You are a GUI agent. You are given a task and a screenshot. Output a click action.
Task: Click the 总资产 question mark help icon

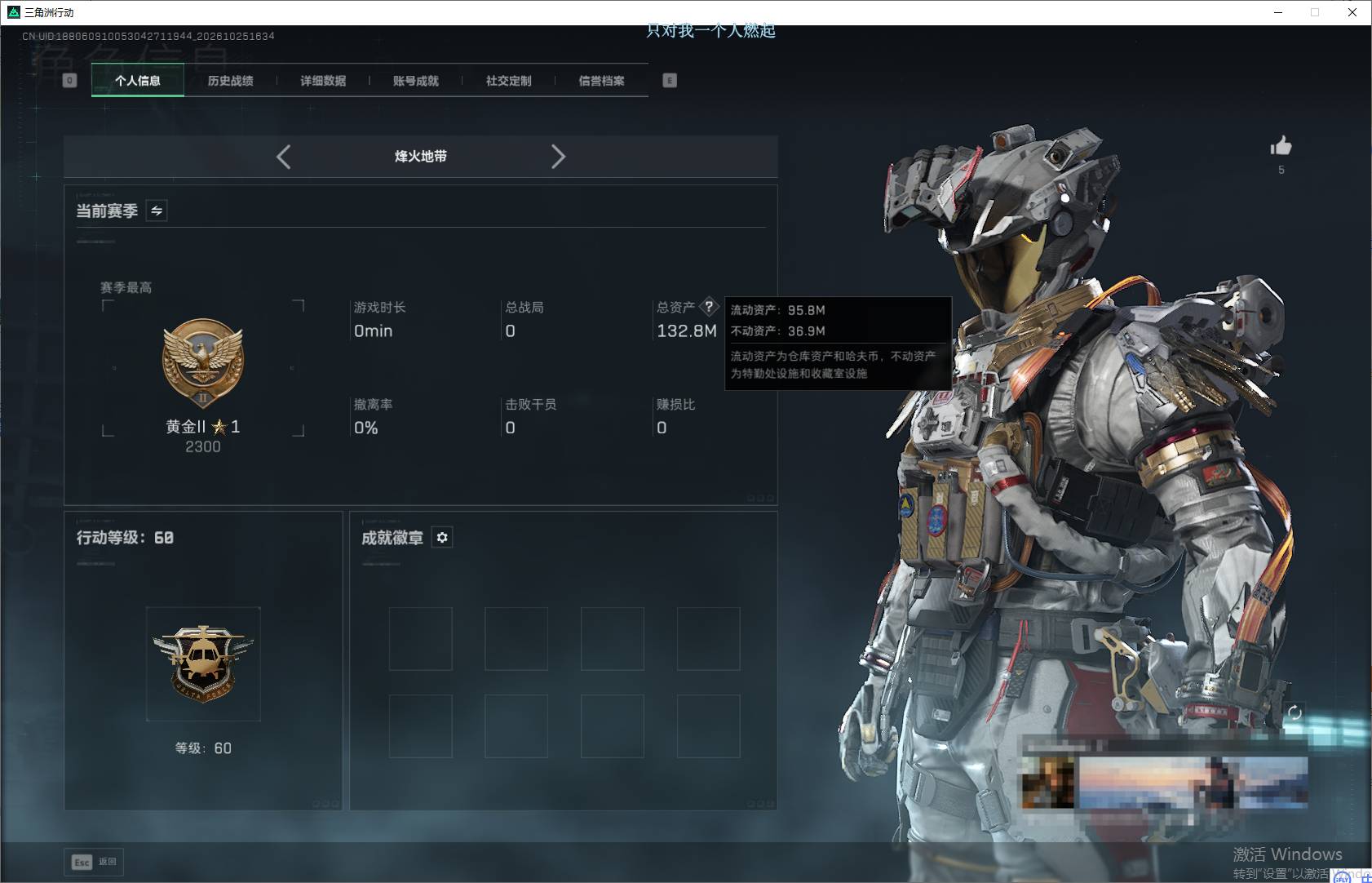(x=709, y=307)
